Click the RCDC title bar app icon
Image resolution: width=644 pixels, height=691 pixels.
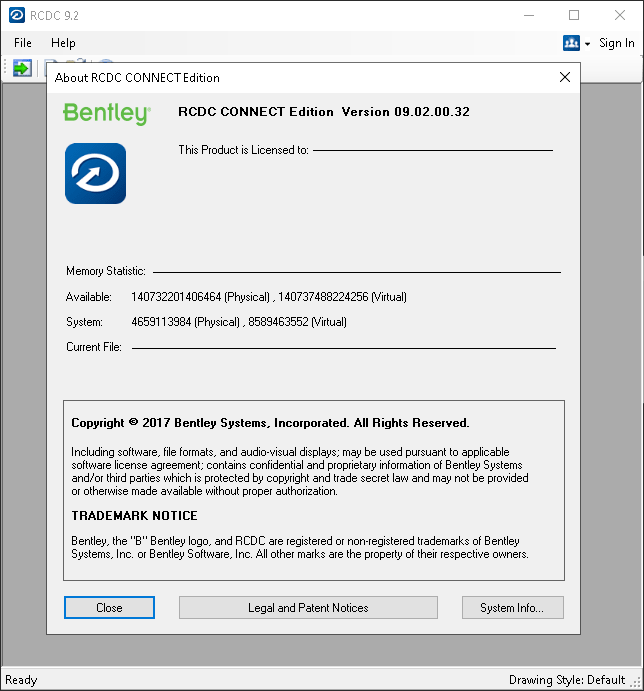coord(17,15)
